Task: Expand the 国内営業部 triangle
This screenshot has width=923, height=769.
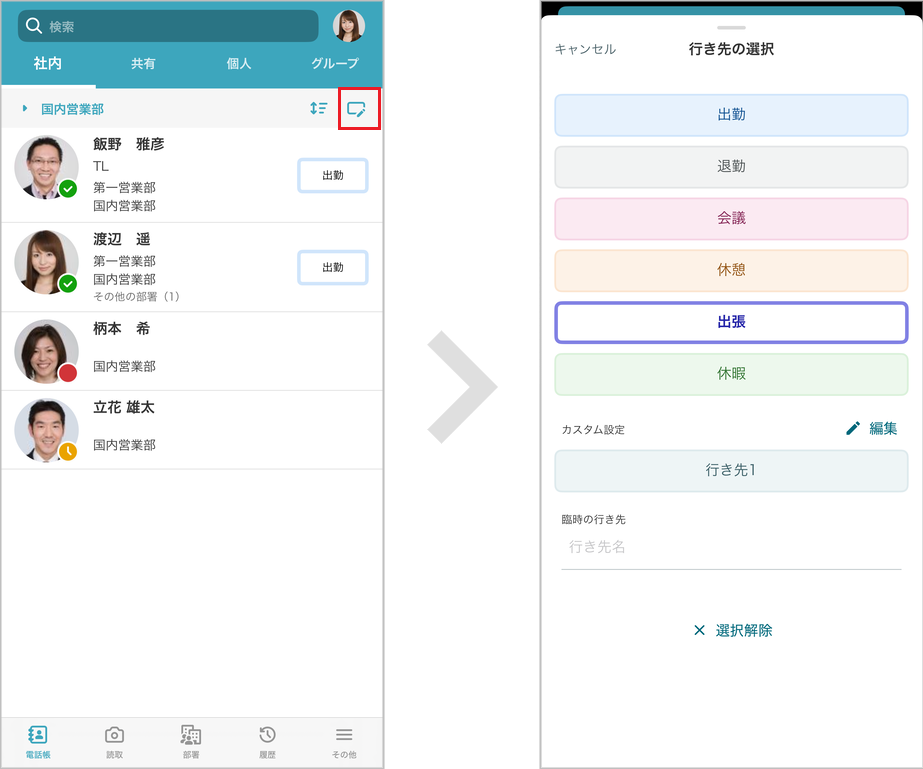Action: click(x=25, y=108)
